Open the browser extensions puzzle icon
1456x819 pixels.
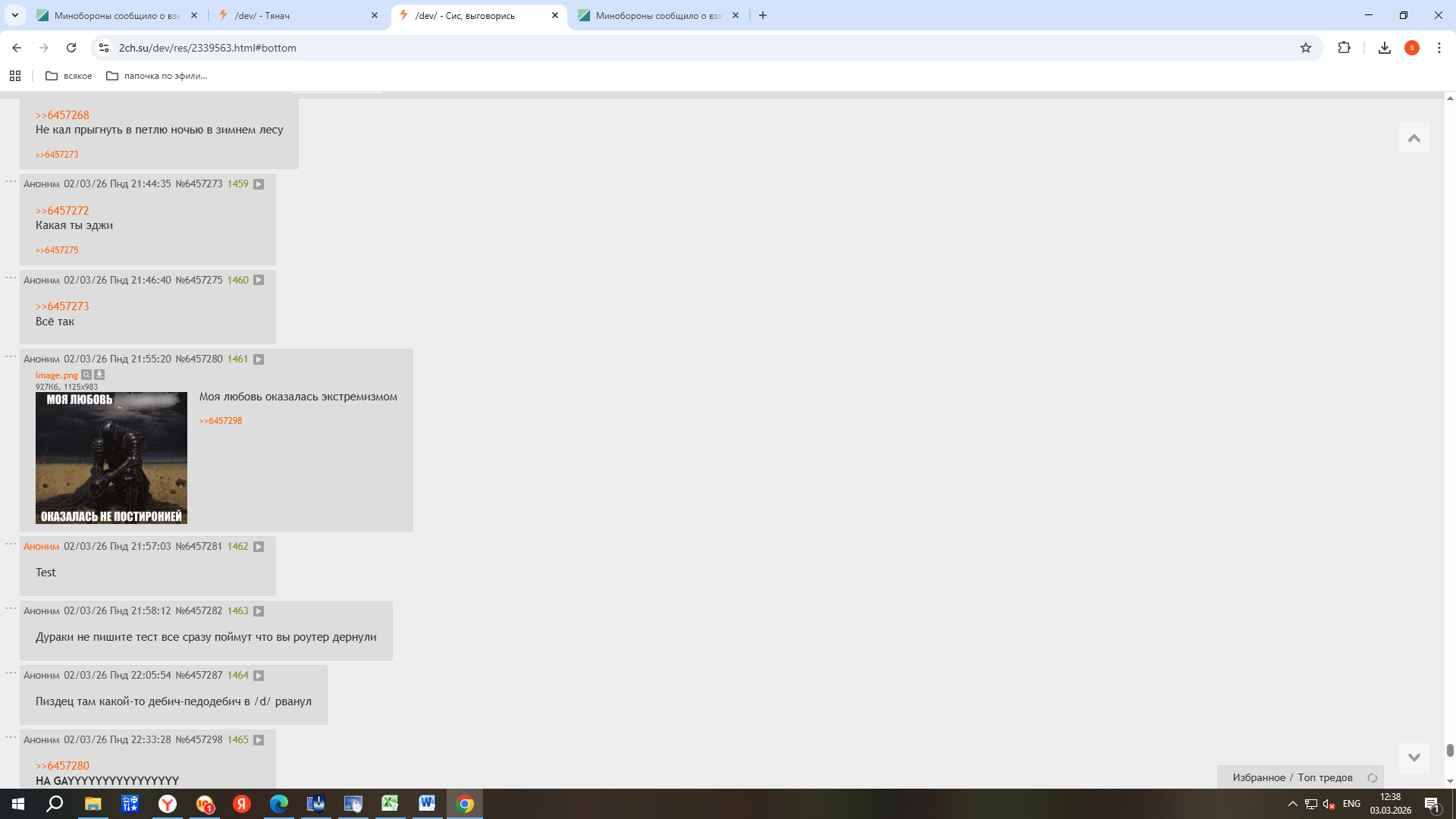pyautogui.click(x=1344, y=48)
